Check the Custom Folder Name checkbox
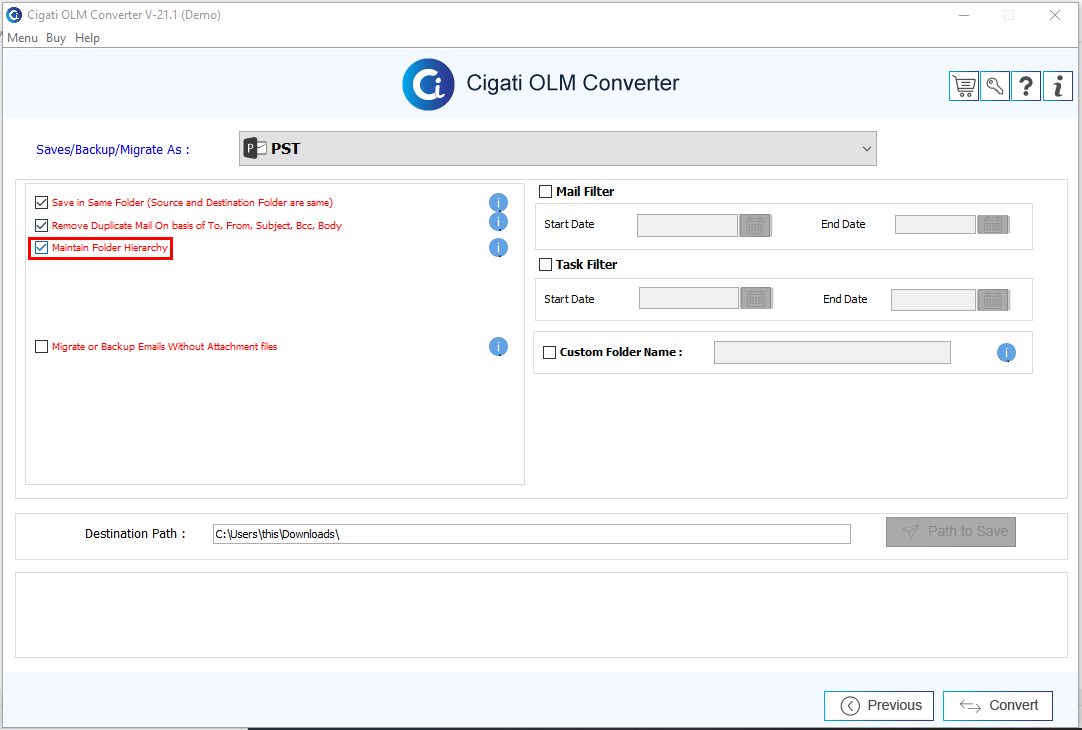 click(x=549, y=353)
